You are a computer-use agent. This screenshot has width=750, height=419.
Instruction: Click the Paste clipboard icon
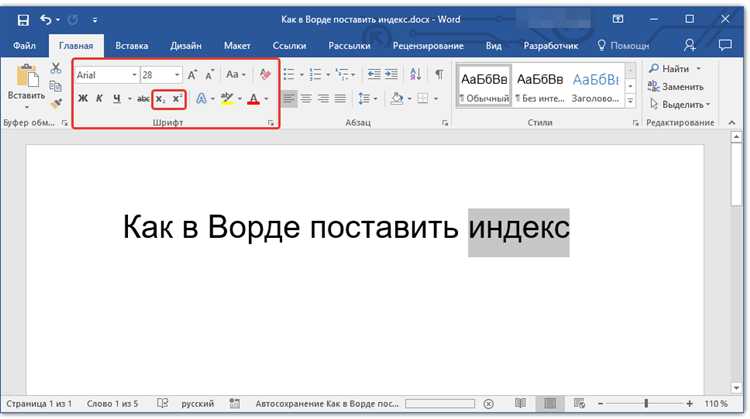(26, 79)
